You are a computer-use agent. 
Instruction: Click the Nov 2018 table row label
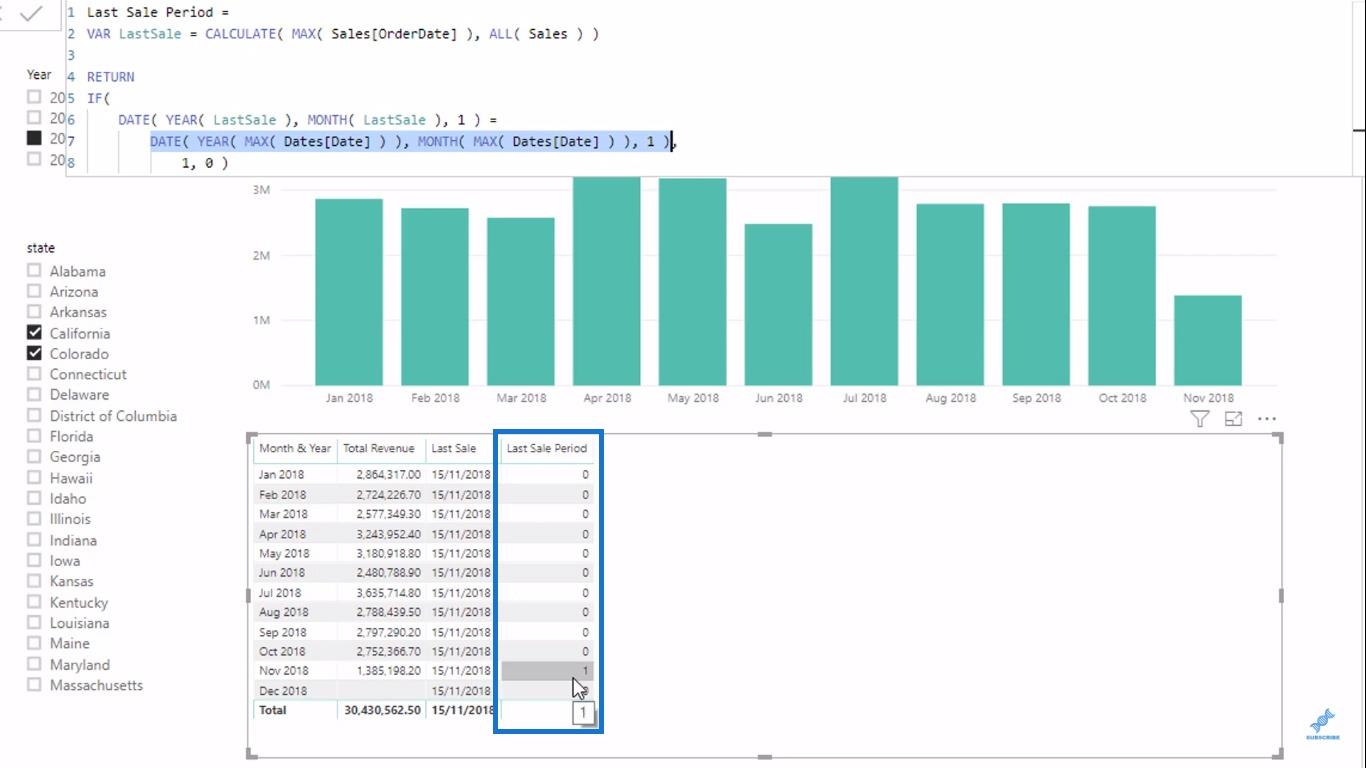tap(284, 671)
